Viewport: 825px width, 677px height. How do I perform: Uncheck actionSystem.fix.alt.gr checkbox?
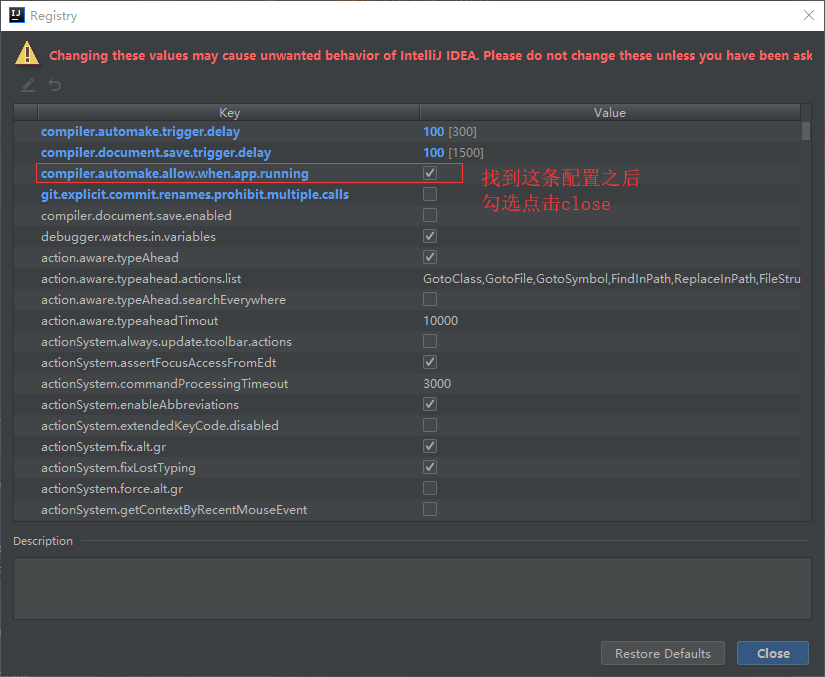click(430, 446)
